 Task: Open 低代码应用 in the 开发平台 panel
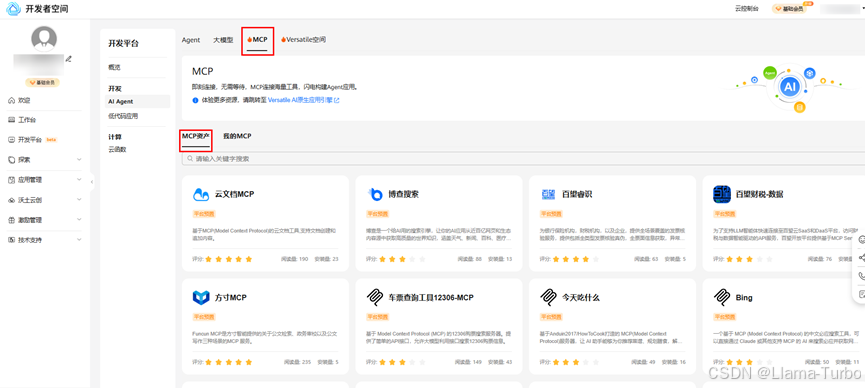(123, 116)
